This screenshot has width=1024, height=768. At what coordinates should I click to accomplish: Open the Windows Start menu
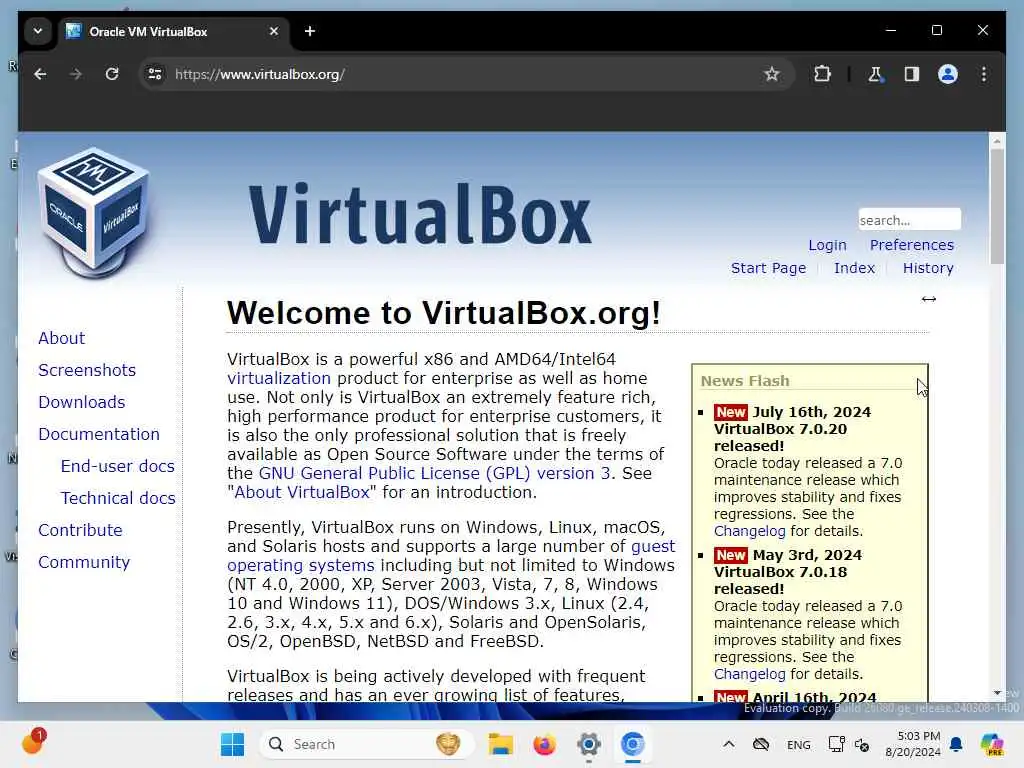coord(232,744)
